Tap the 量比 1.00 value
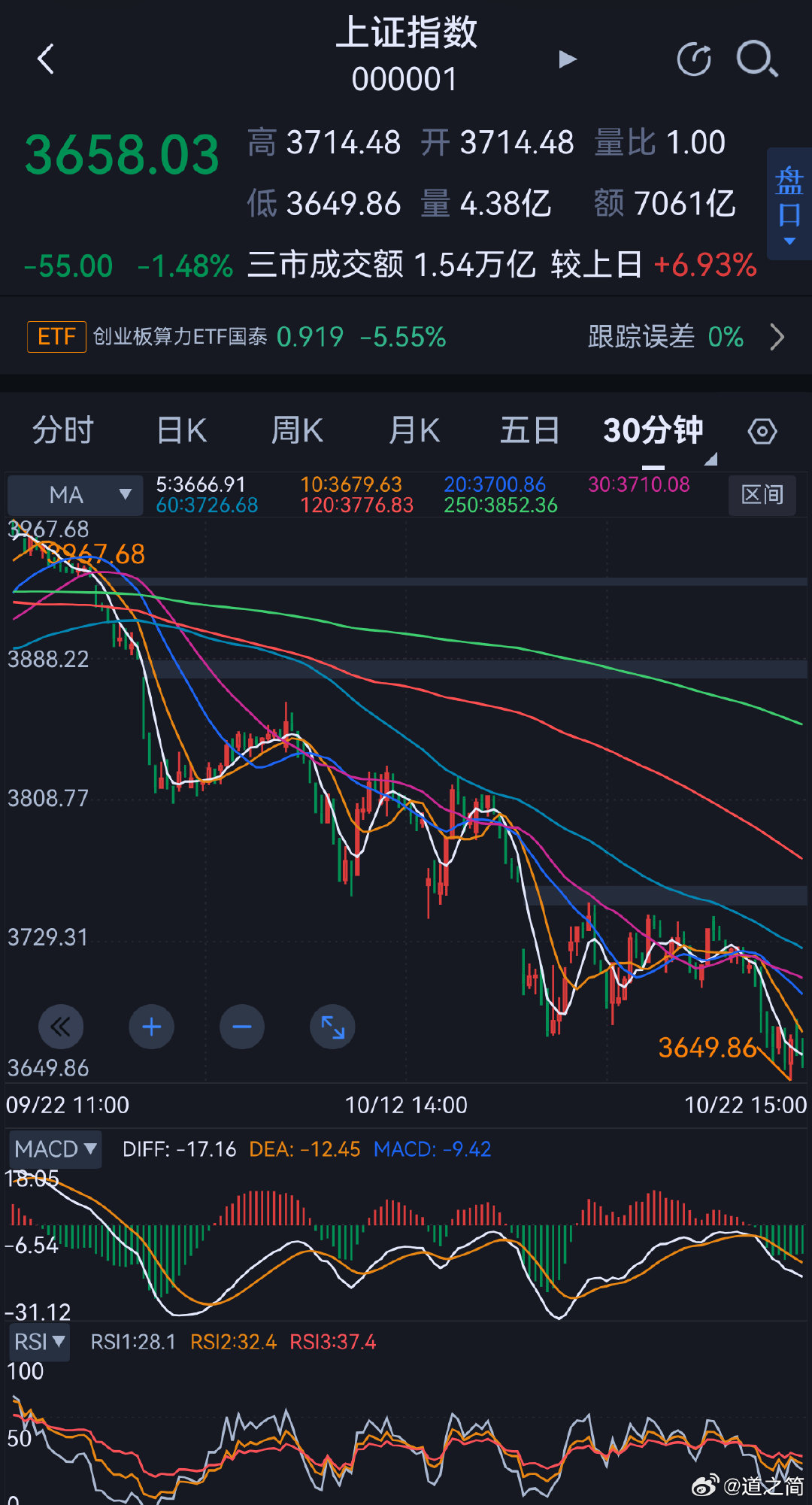The width and height of the screenshot is (812, 1505). tap(659, 143)
